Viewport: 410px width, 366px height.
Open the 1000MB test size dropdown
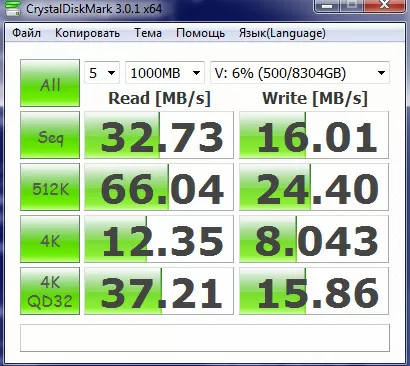click(165, 73)
